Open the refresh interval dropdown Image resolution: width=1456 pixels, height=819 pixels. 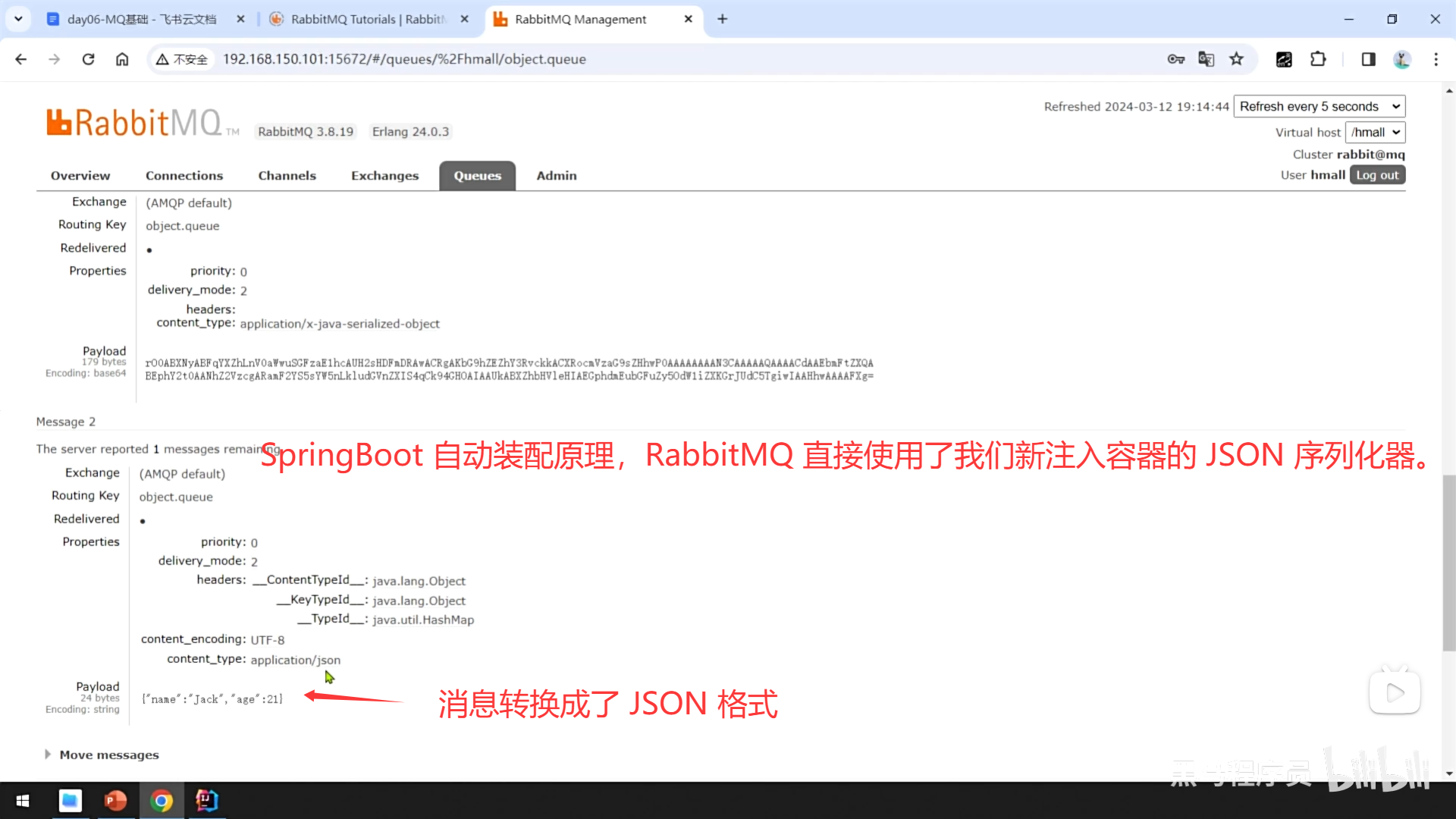[1319, 106]
